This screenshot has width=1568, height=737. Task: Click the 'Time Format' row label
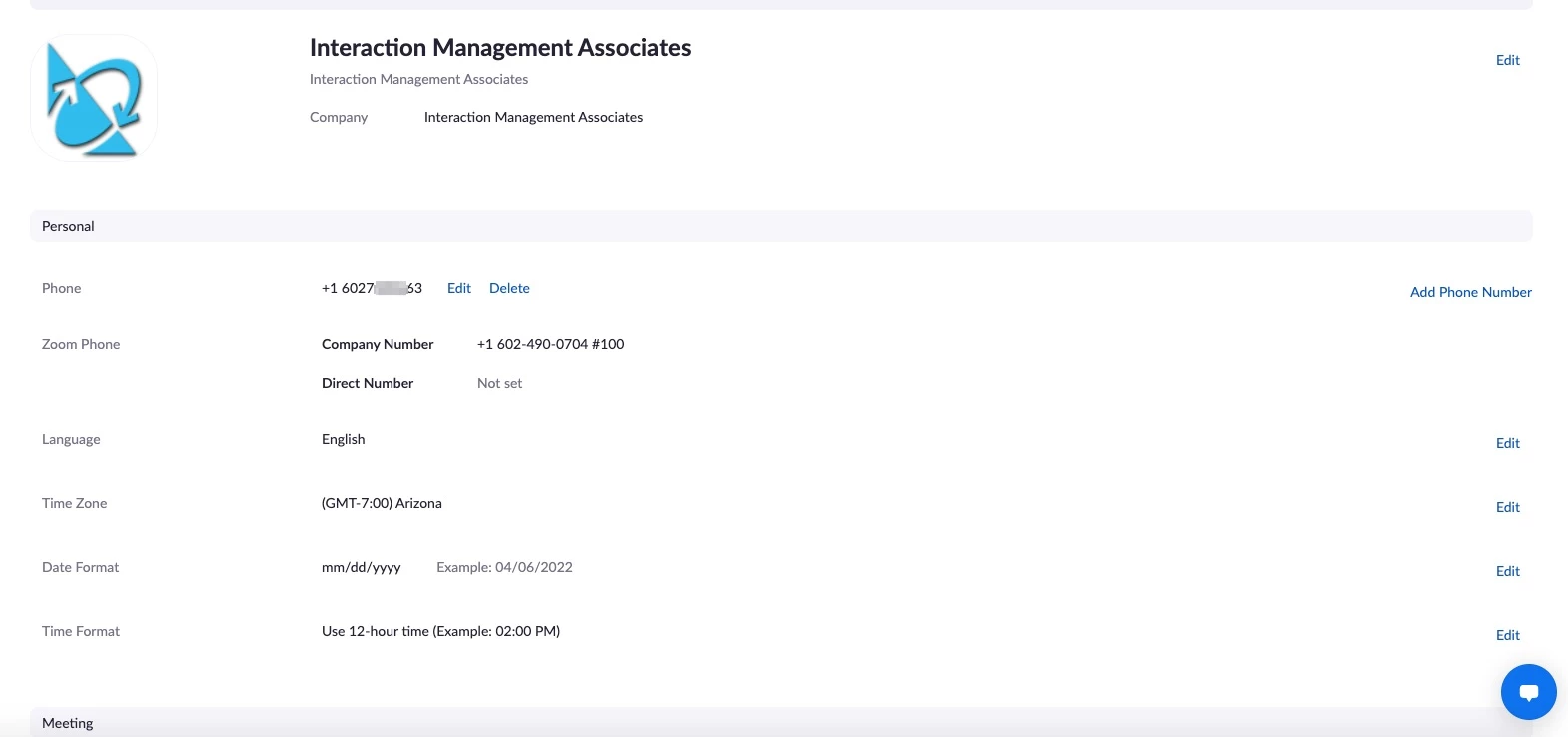coord(81,631)
